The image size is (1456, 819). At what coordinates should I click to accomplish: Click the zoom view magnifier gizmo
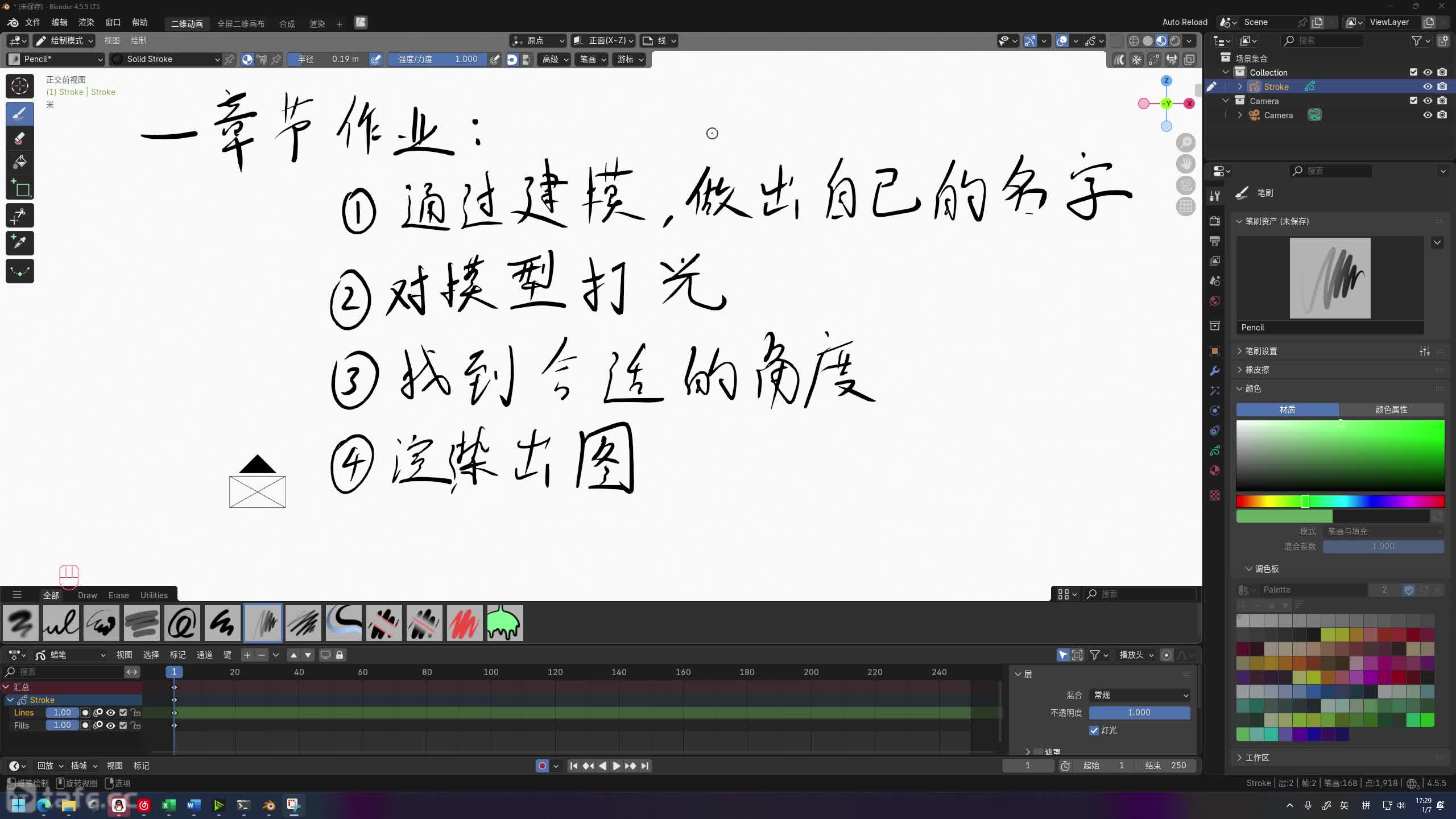(x=1185, y=143)
